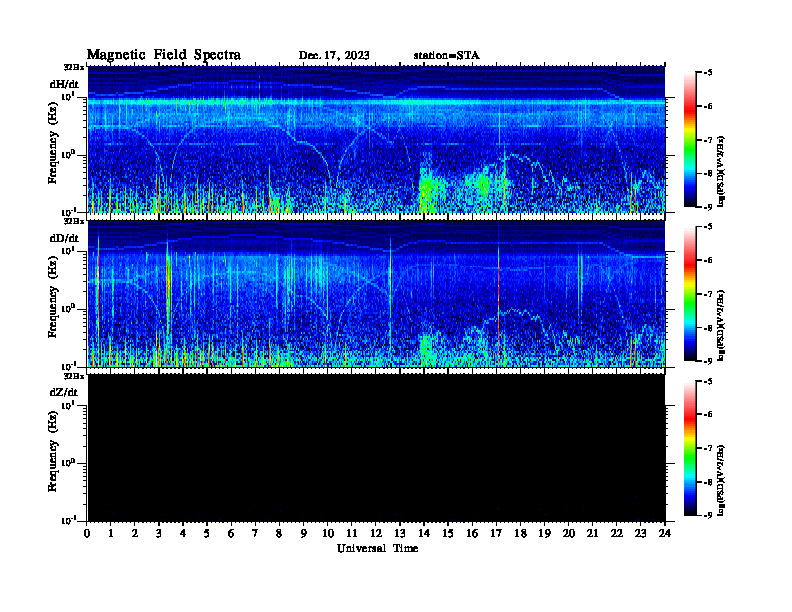This screenshot has height=612, width=792.
Task: Click hour '23' on the time axis
Action: (x=640, y=533)
